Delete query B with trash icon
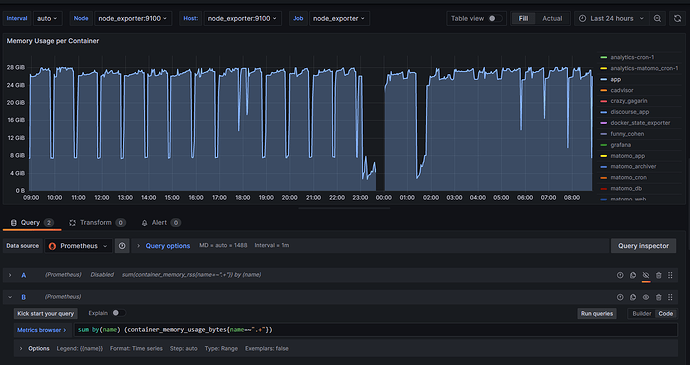This screenshot has width=690, height=365. pyautogui.click(x=658, y=297)
